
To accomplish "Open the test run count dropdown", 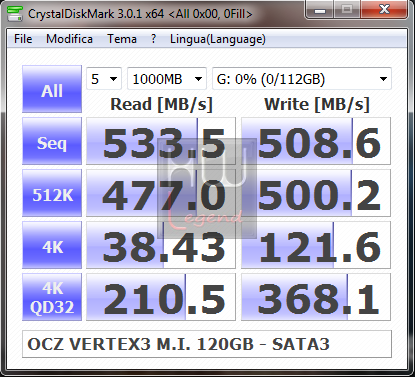I will coord(104,79).
